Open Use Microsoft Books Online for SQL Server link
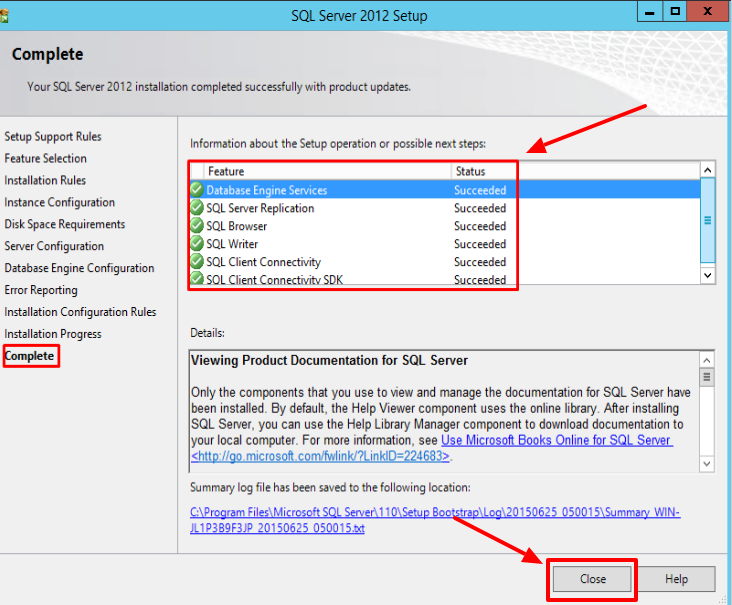This screenshot has height=605, width=732. pos(556,440)
